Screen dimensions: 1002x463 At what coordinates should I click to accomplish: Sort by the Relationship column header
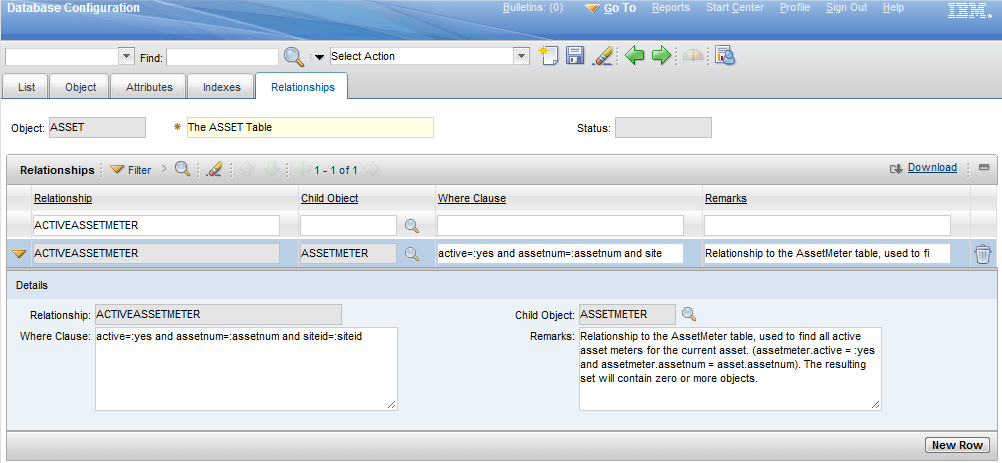pyautogui.click(x=63, y=199)
